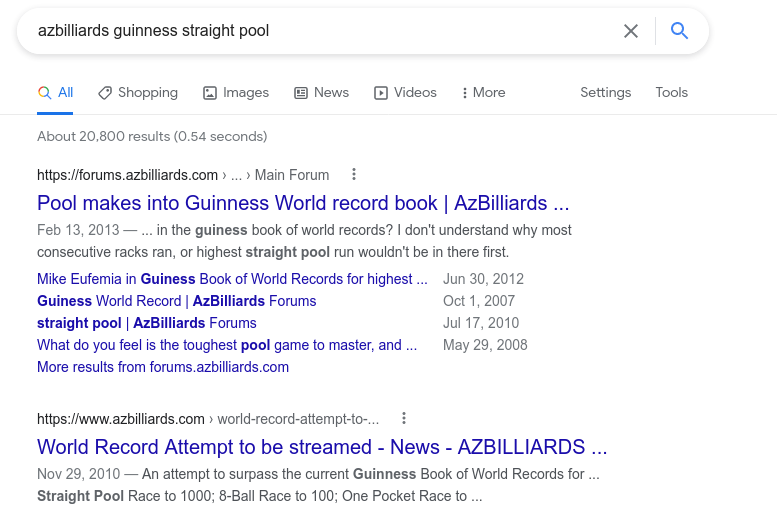Open the Settings menu
The image size is (777, 517).
click(605, 93)
